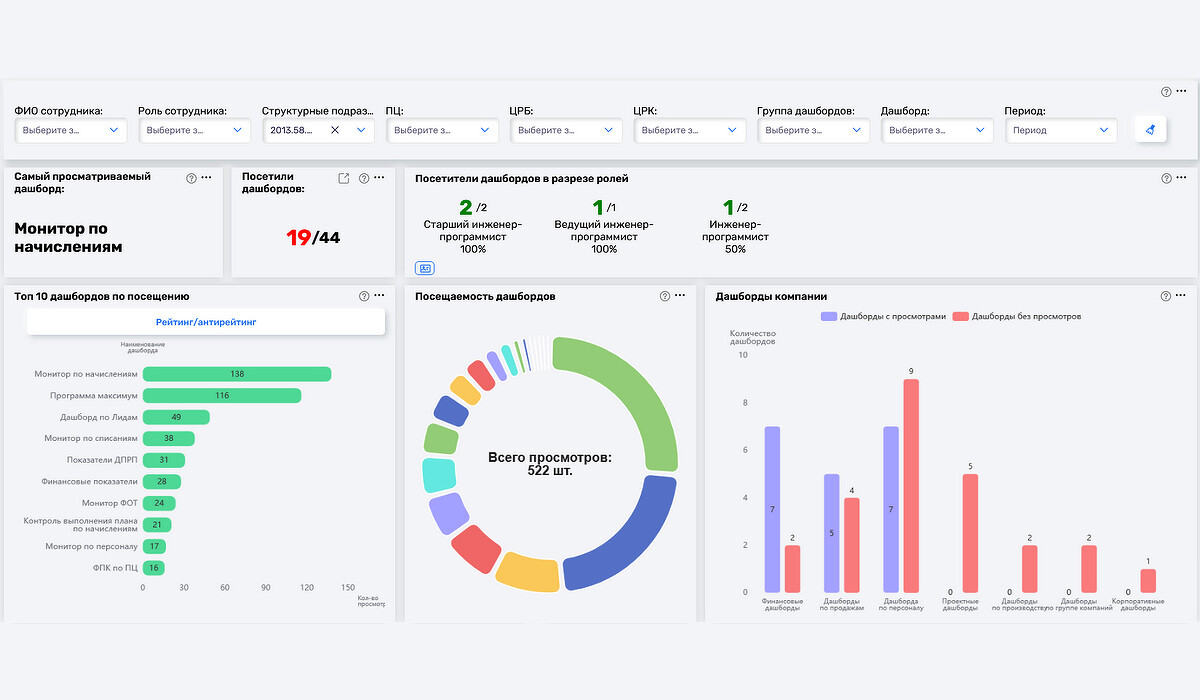This screenshot has height=700, width=1200.
Task: Open three-dot menu on Посещаемость дашбордов card
Action: 679,296
